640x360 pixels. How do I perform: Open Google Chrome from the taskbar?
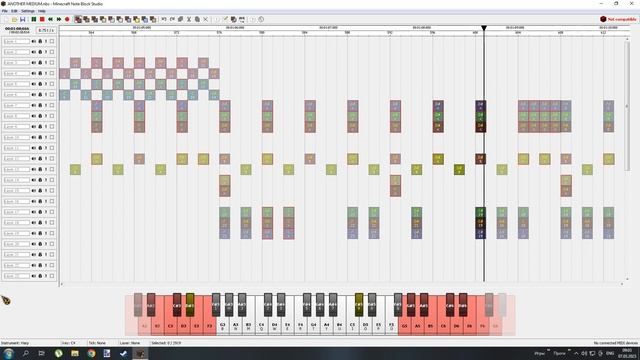(91, 353)
